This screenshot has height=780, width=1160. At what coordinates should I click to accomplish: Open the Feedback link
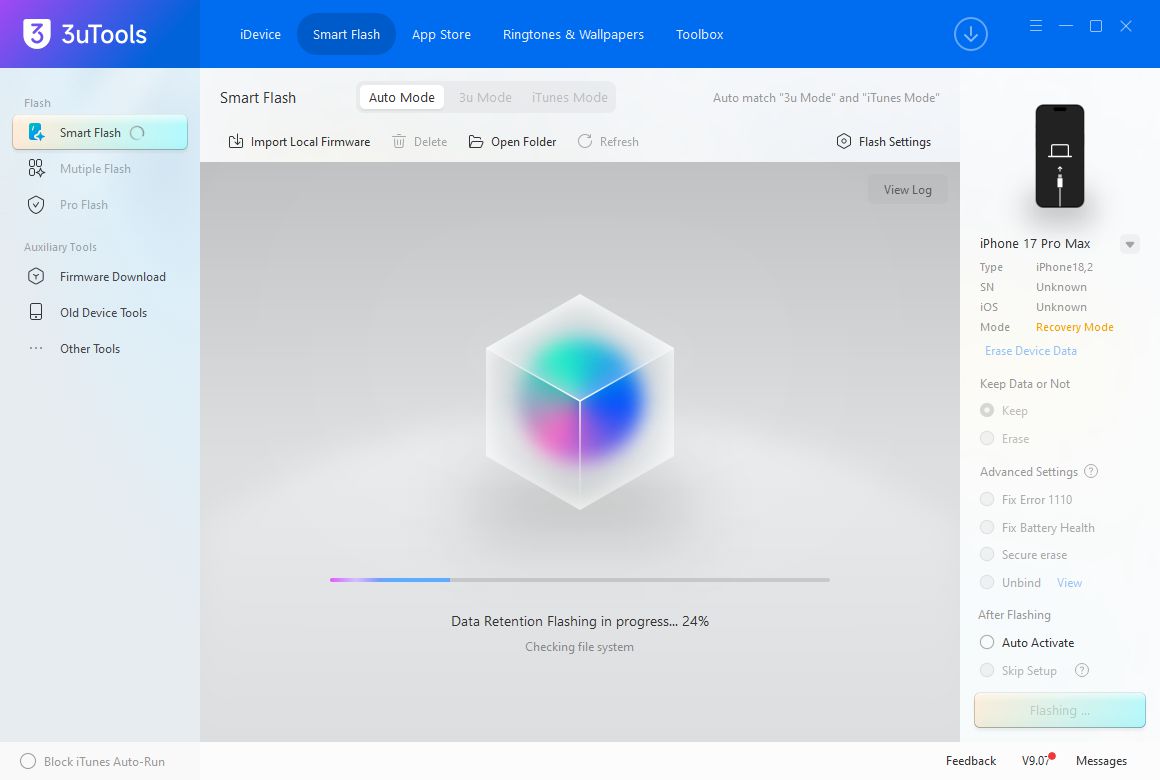point(971,761)
